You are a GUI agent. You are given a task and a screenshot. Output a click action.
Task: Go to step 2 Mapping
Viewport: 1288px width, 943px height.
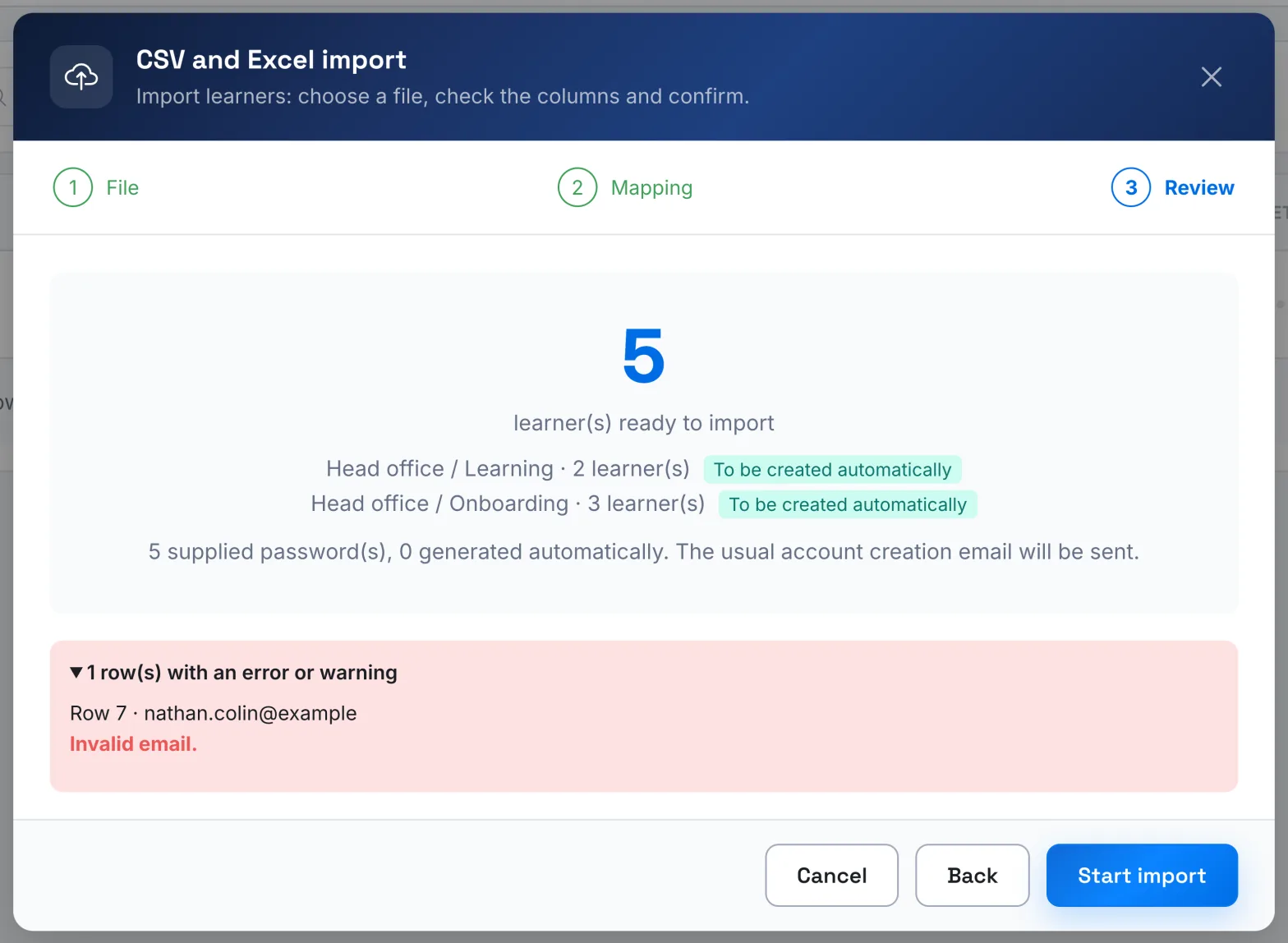click(x=625, y=187)
